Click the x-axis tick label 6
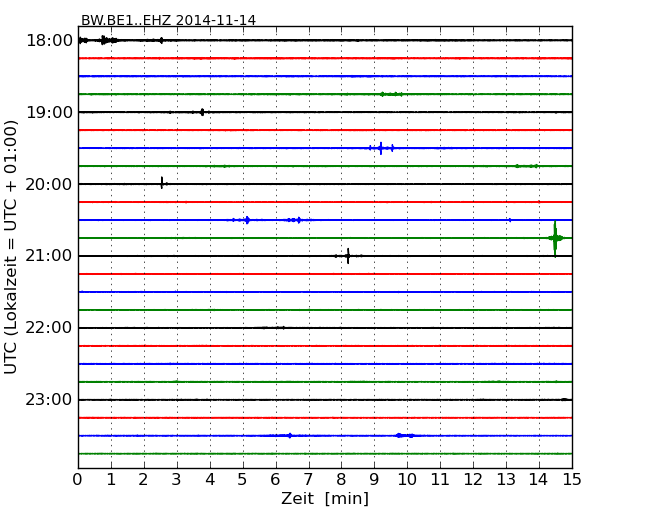Image resolution: width=650 pixels, height=520 pixels. [275, 479]
